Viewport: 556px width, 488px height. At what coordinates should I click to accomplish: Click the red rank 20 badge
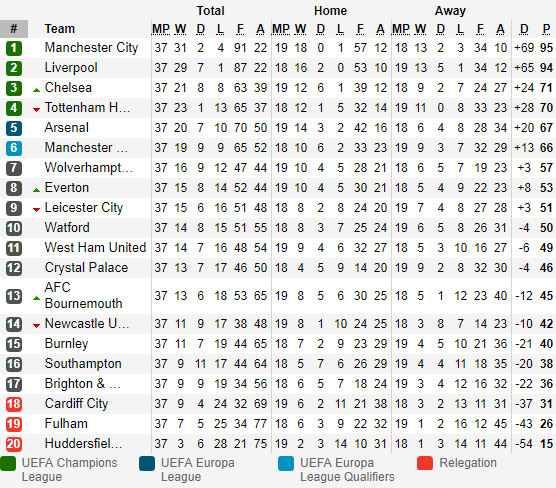click(14, 444)
